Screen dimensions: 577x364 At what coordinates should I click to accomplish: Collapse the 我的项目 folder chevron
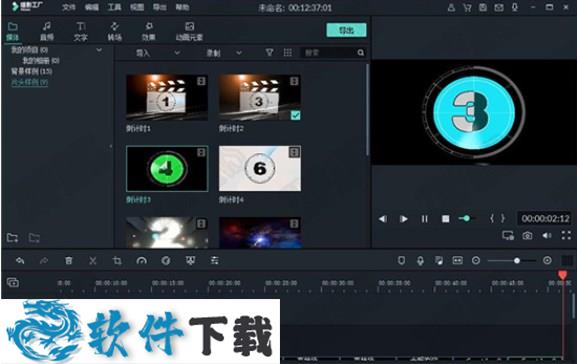click(99, 50)
